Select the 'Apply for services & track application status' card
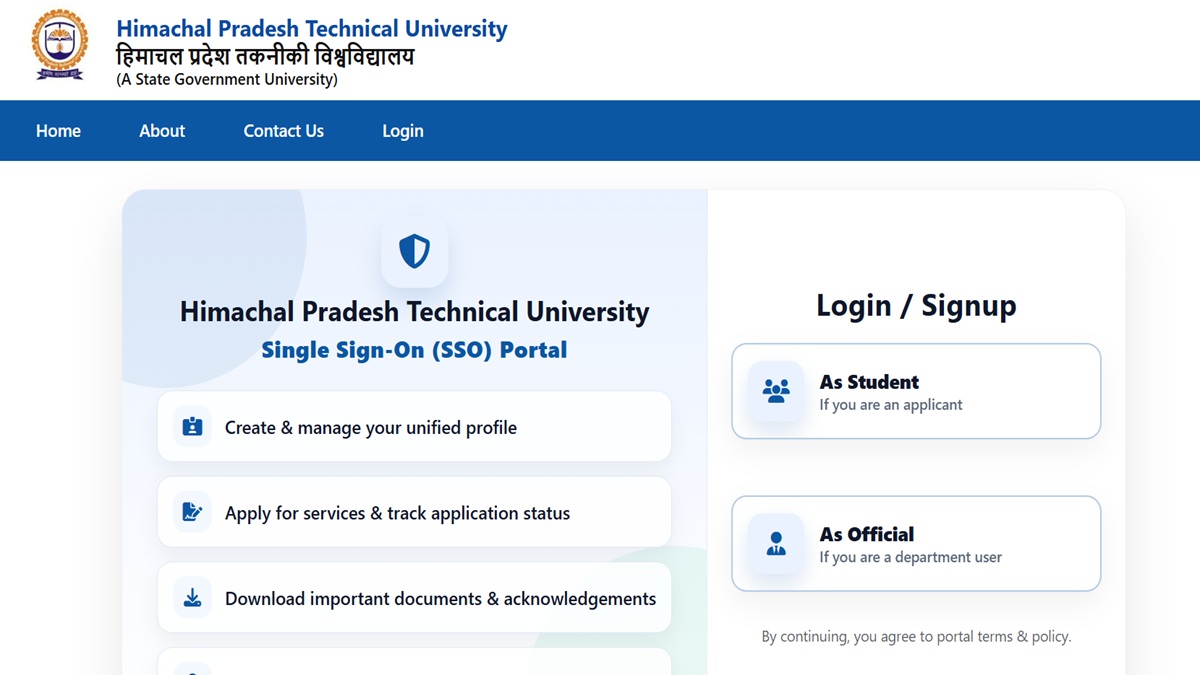The image size is (1200, 675). pyautogui.click(x=414, y=513)
